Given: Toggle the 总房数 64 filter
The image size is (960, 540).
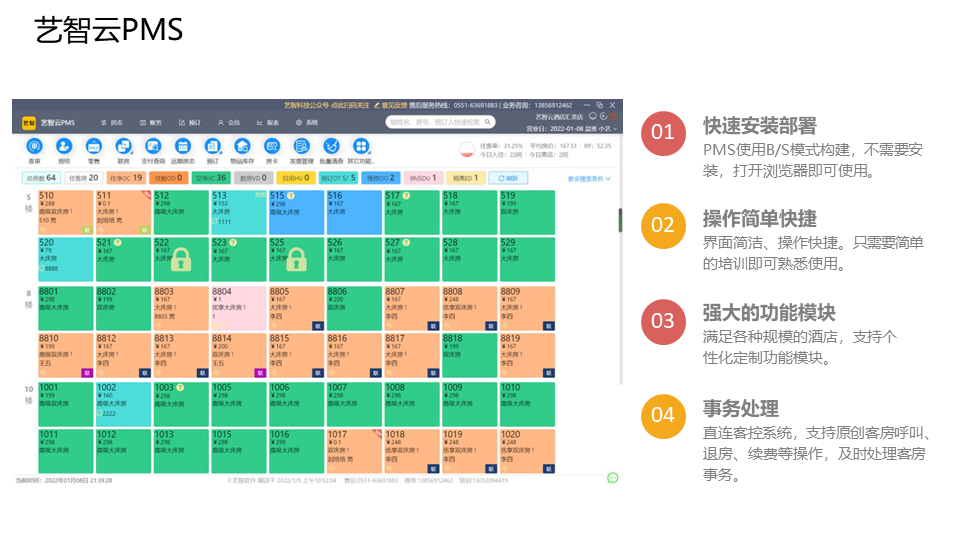Looking at the screenshot, I should point(41,178).
